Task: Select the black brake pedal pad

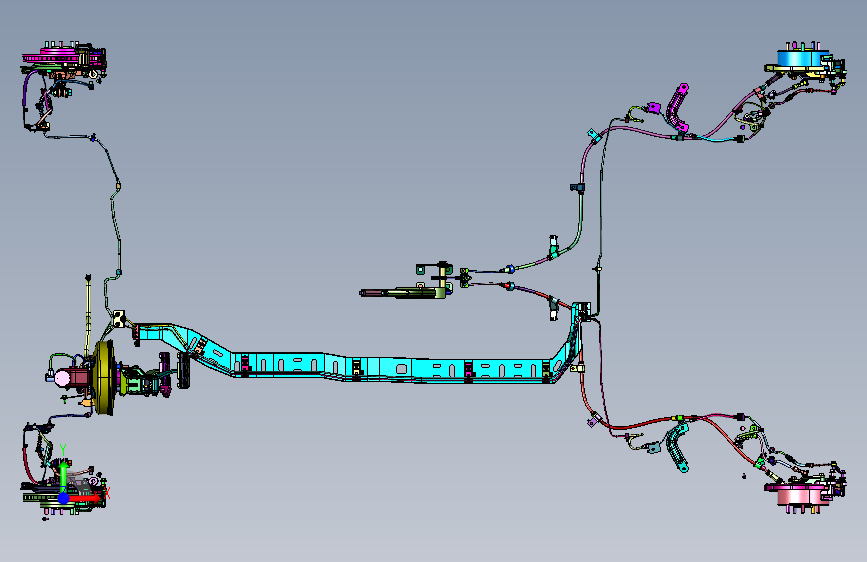Action: [184, 370]
